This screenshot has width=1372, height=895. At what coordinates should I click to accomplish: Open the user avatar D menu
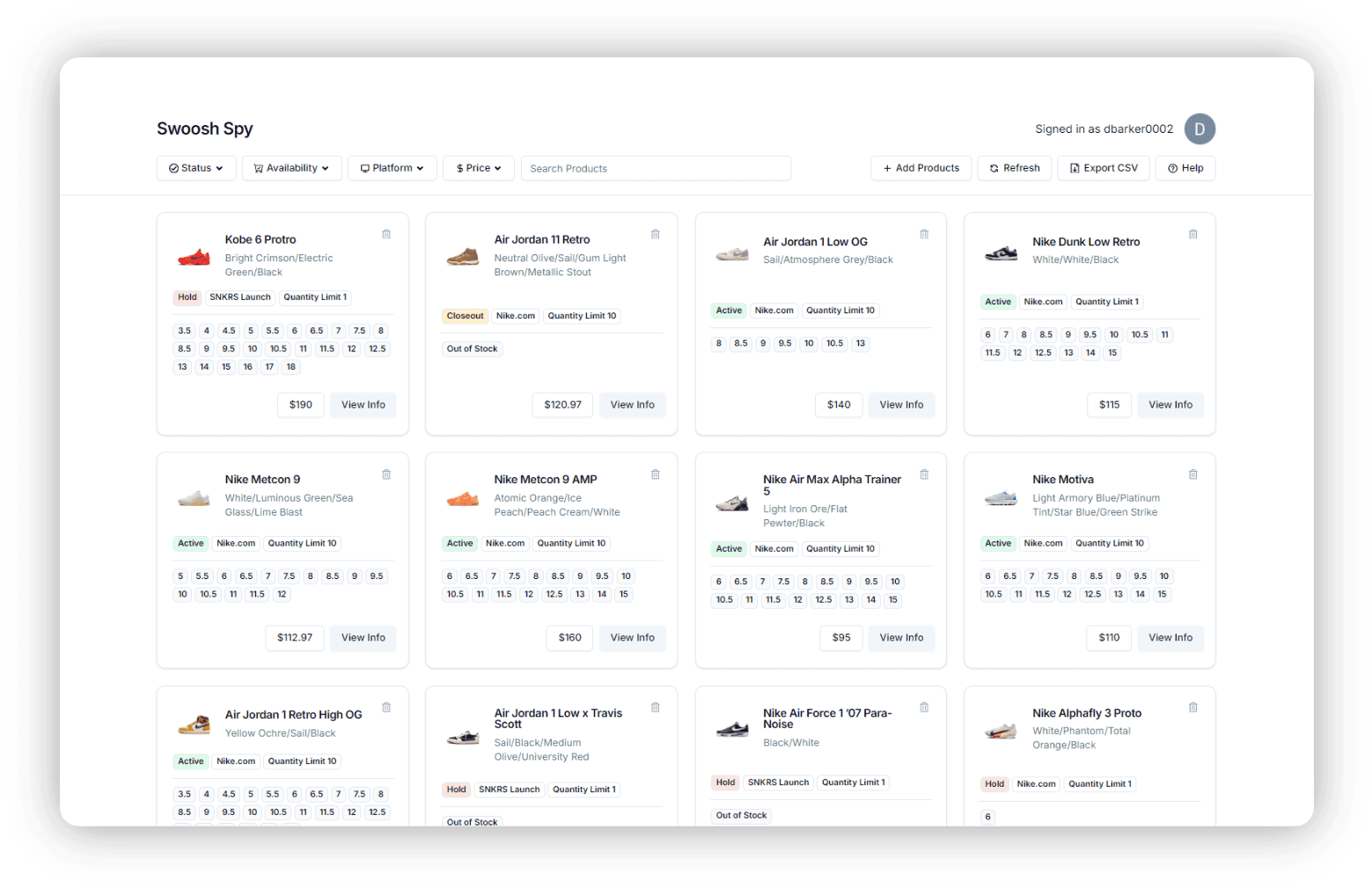point(1200,129)
